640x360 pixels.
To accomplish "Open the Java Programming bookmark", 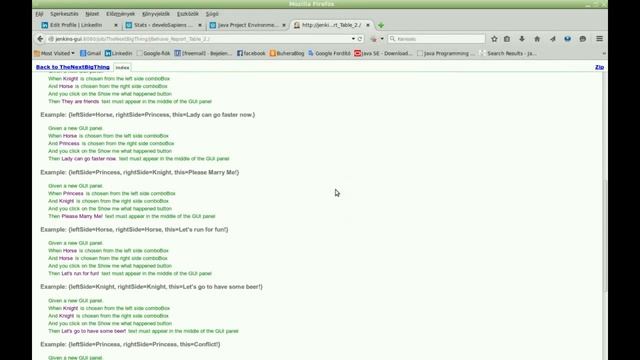I will point(446,53).
